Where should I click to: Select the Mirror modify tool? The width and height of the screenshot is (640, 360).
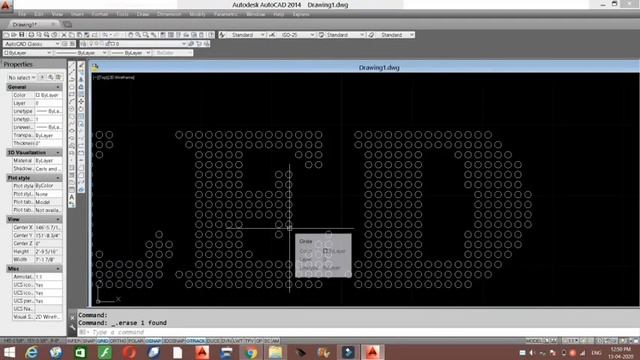click(81, 80)
